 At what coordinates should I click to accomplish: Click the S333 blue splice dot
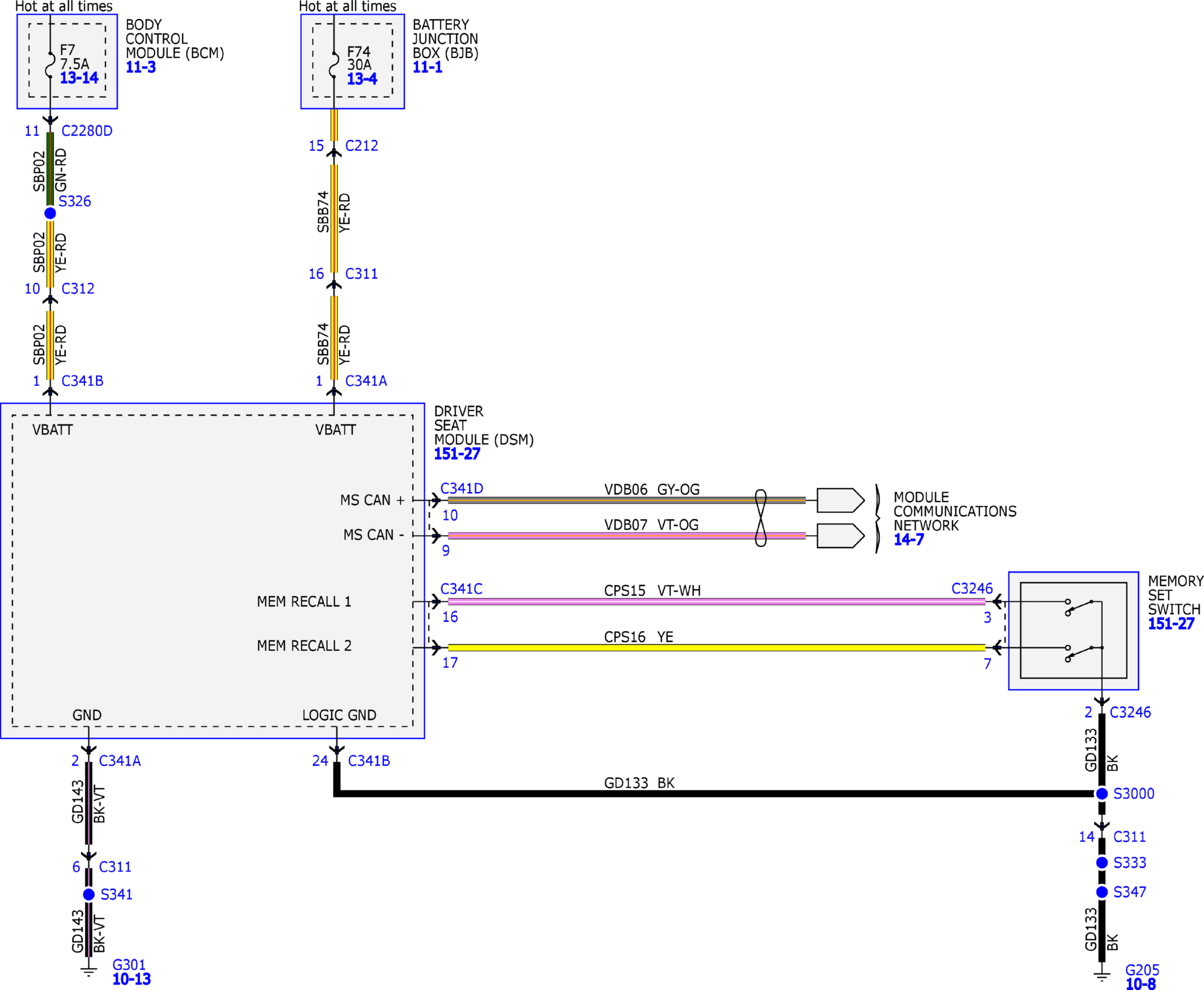point(1102,863)
